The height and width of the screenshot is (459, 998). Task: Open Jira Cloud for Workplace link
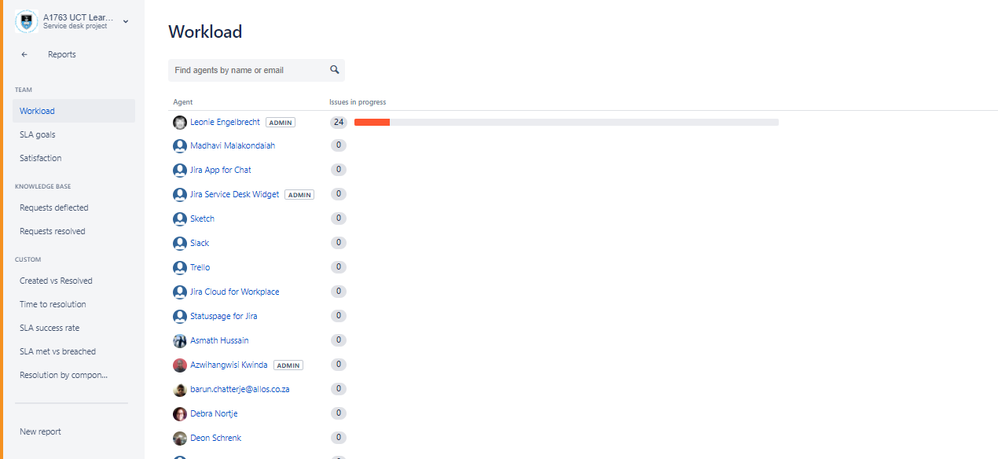tap(235, 292)
